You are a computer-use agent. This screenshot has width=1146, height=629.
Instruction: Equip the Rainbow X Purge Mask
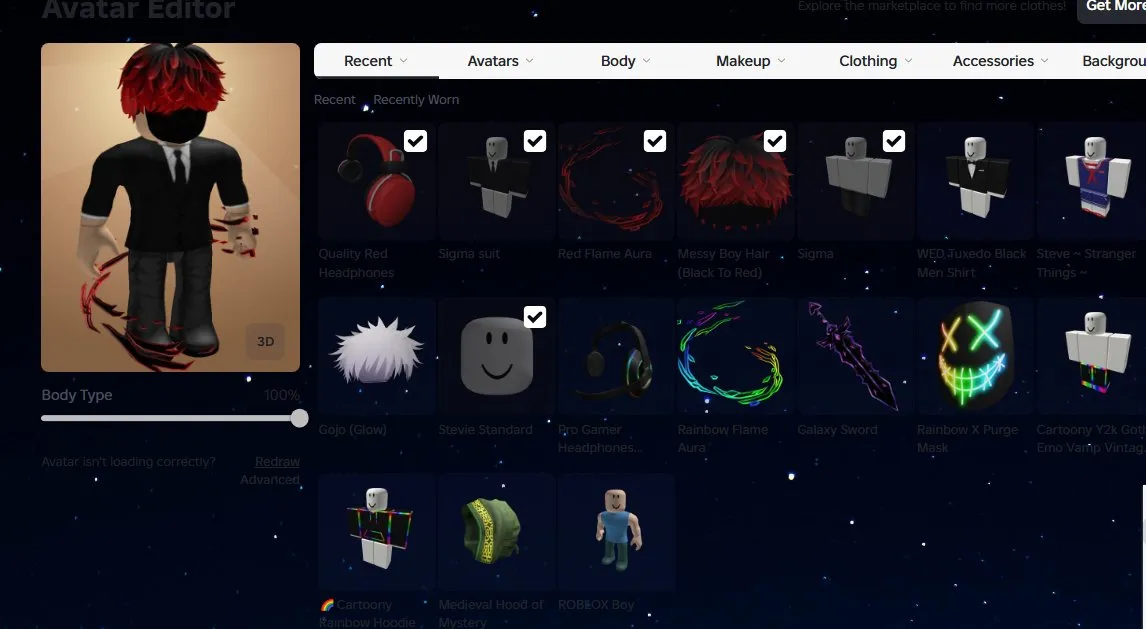coord(975,357)
